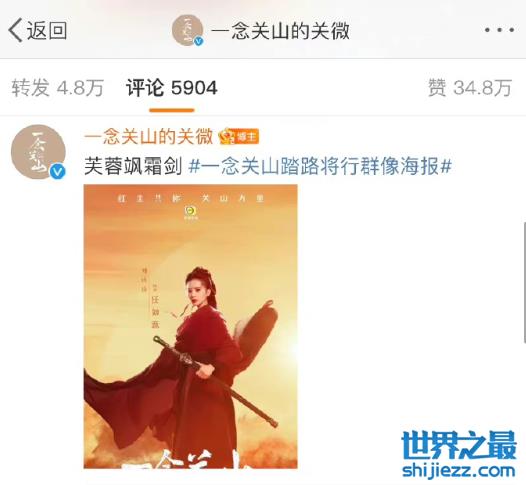Tap the orange 博主 blogger badge
526x485 pixels.
(239, 137)
